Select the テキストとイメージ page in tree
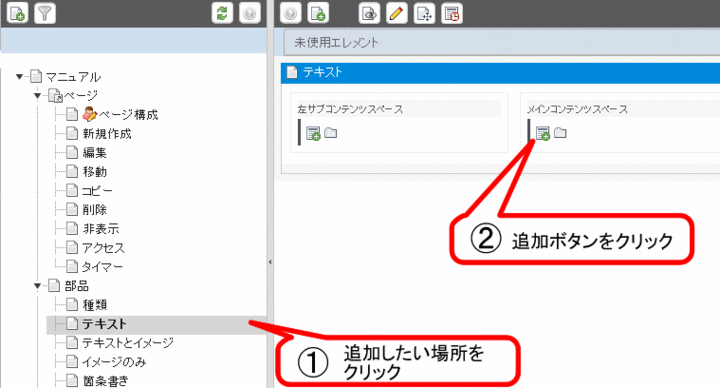 pos(127,343)
